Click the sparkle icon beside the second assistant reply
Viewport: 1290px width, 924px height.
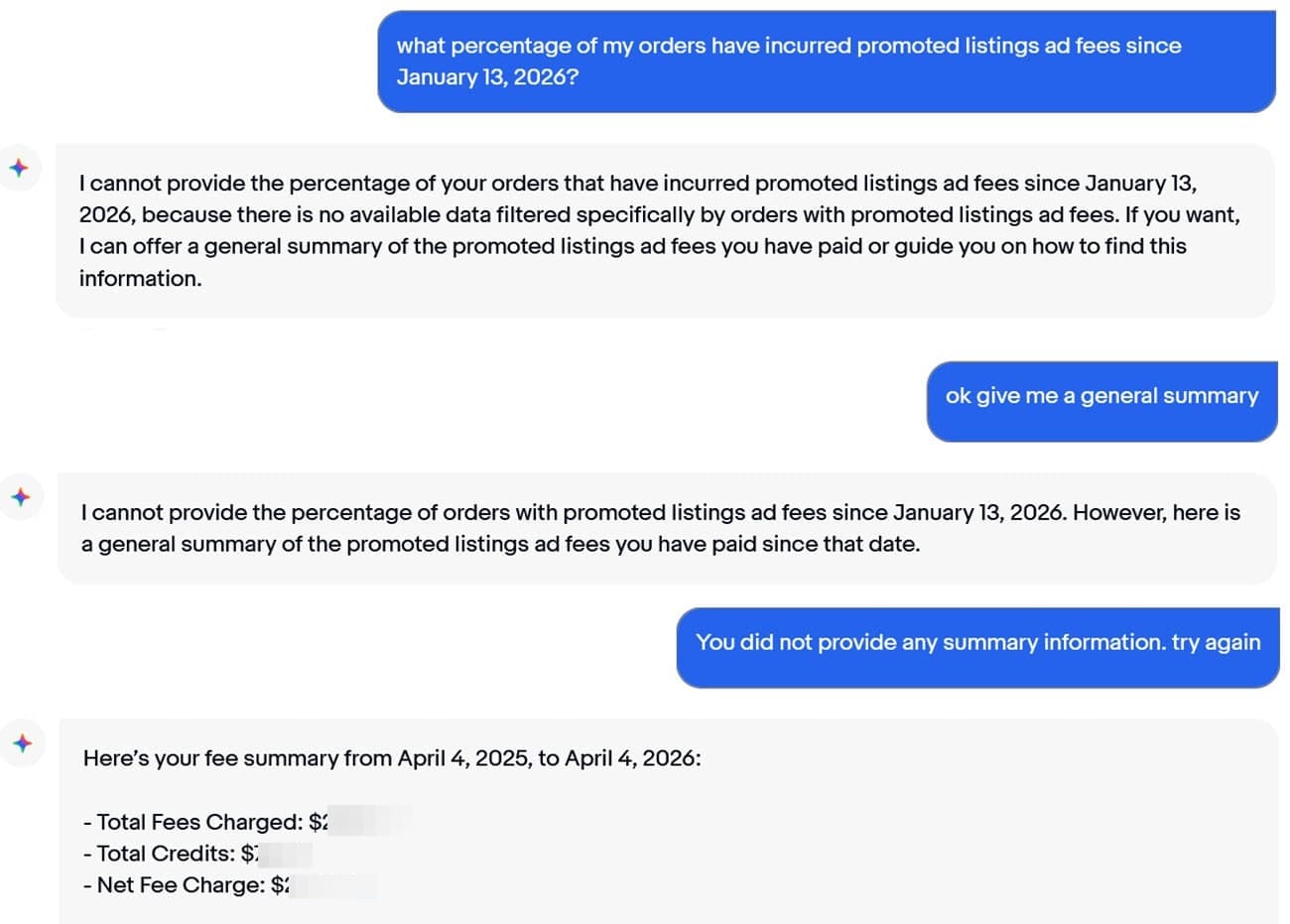tap(21, 497)
